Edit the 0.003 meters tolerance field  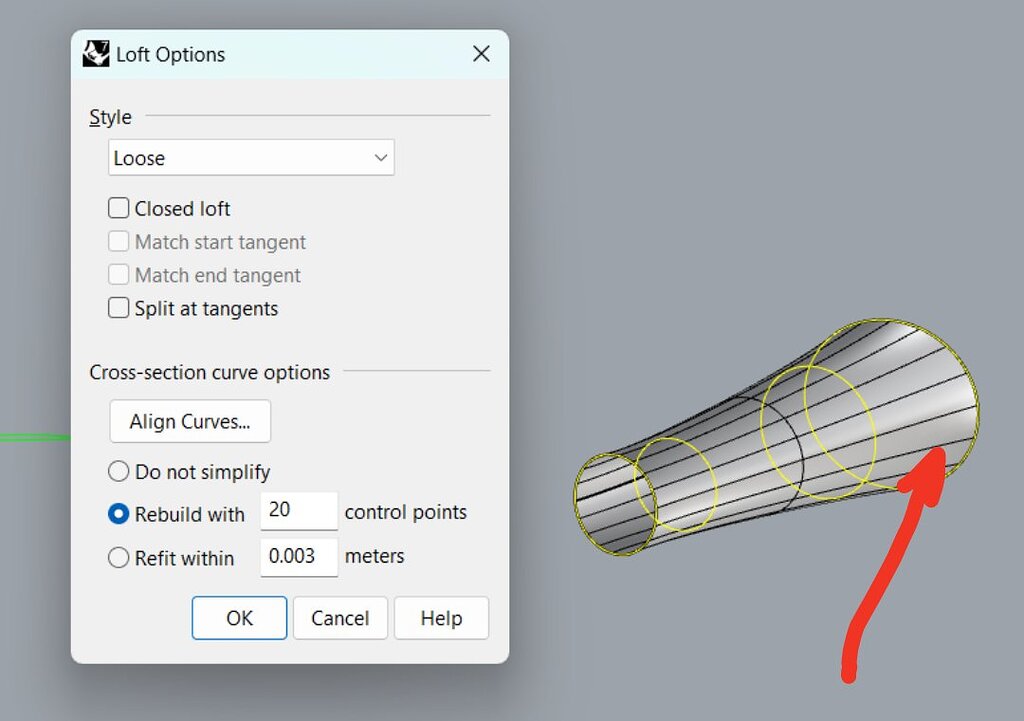(298, 555)
